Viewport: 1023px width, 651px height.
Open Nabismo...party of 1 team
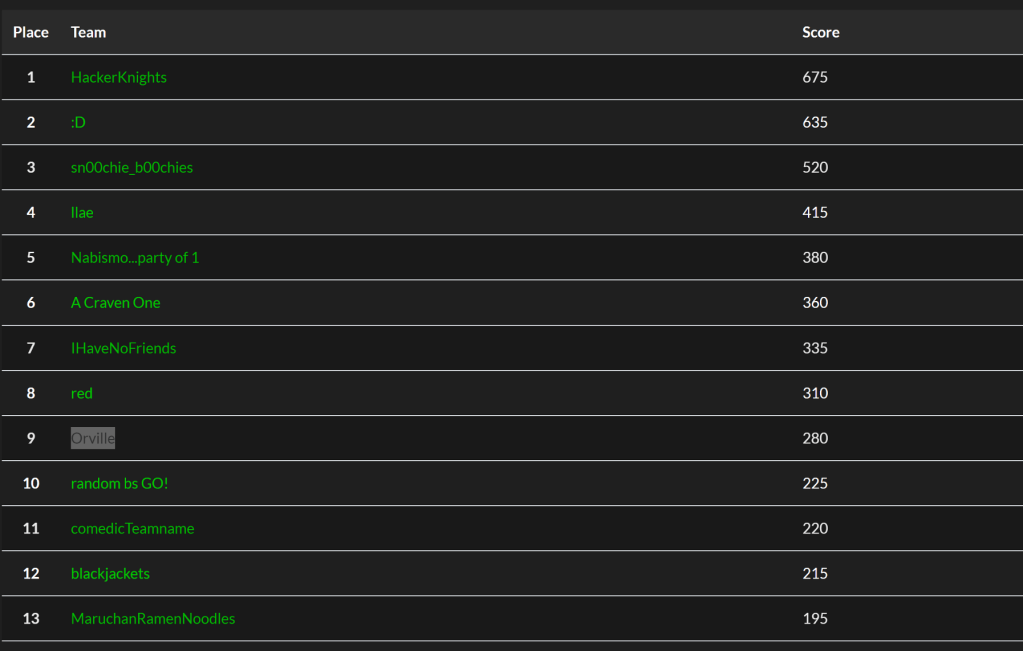coord(135,257)
